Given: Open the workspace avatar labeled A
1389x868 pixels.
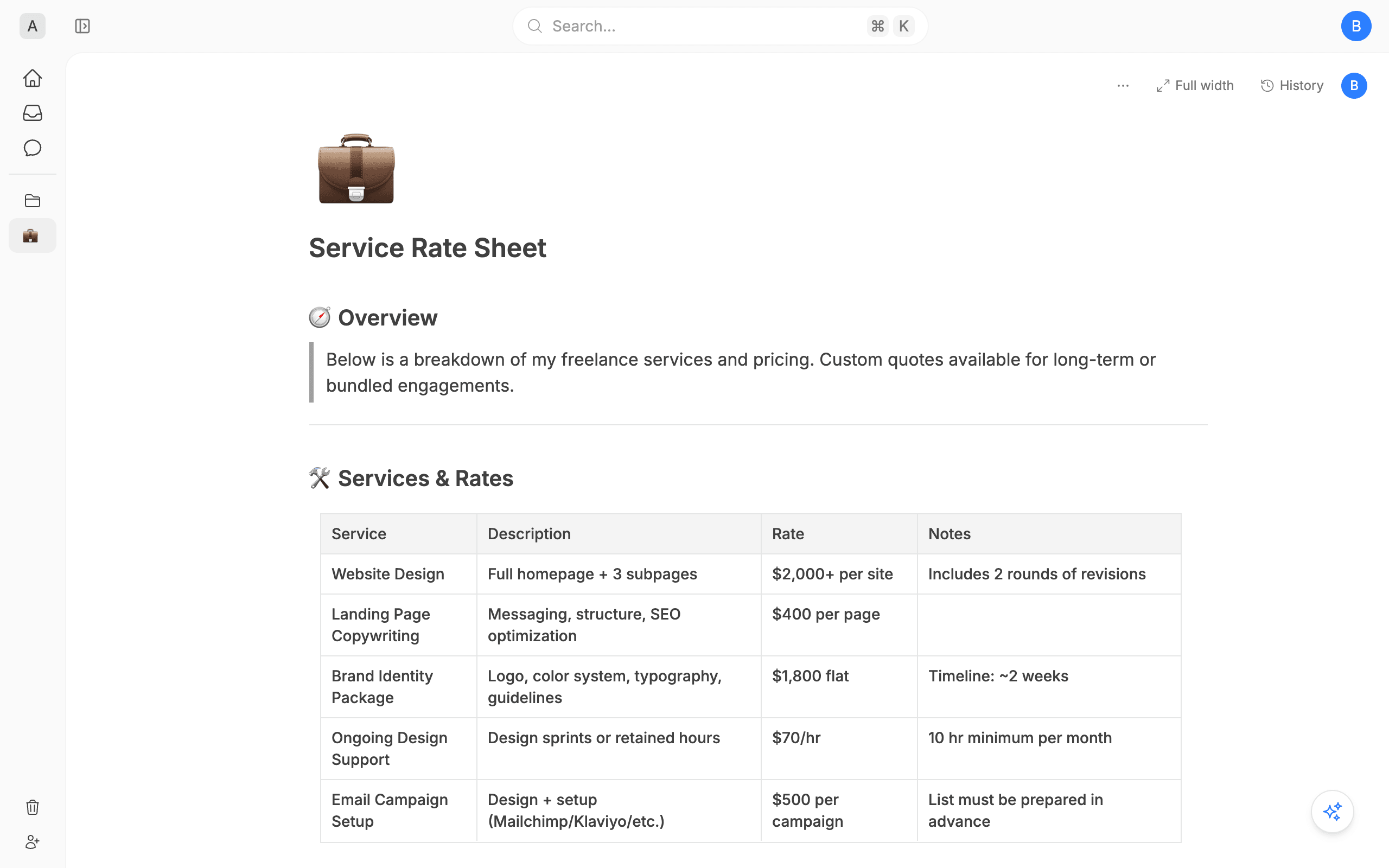Looking at the screenshot, I should coord(32,26).
